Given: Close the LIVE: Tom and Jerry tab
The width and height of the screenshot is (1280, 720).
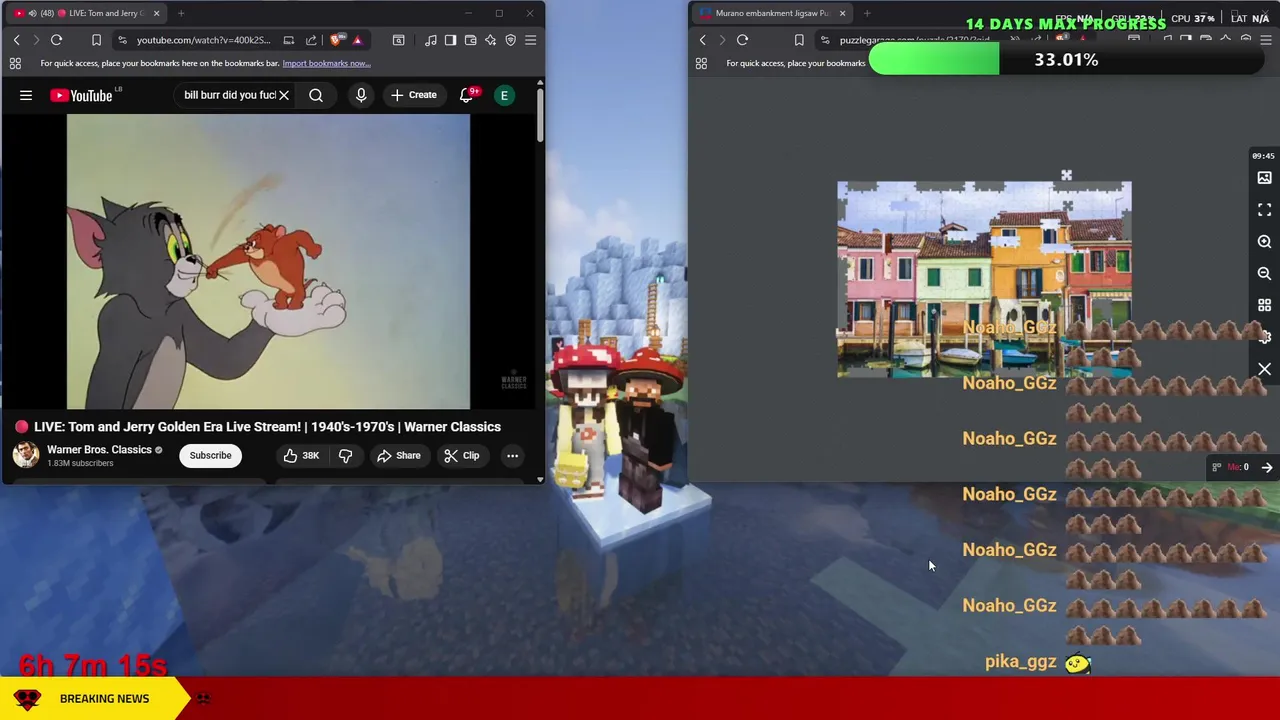Looking at the screenshot, I should coord(156,13).
